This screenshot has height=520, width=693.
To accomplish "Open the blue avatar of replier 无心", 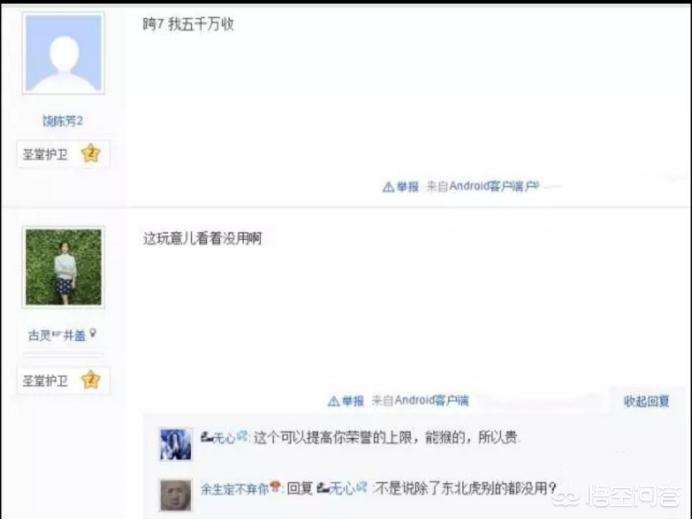I will (x=176, y=444).
